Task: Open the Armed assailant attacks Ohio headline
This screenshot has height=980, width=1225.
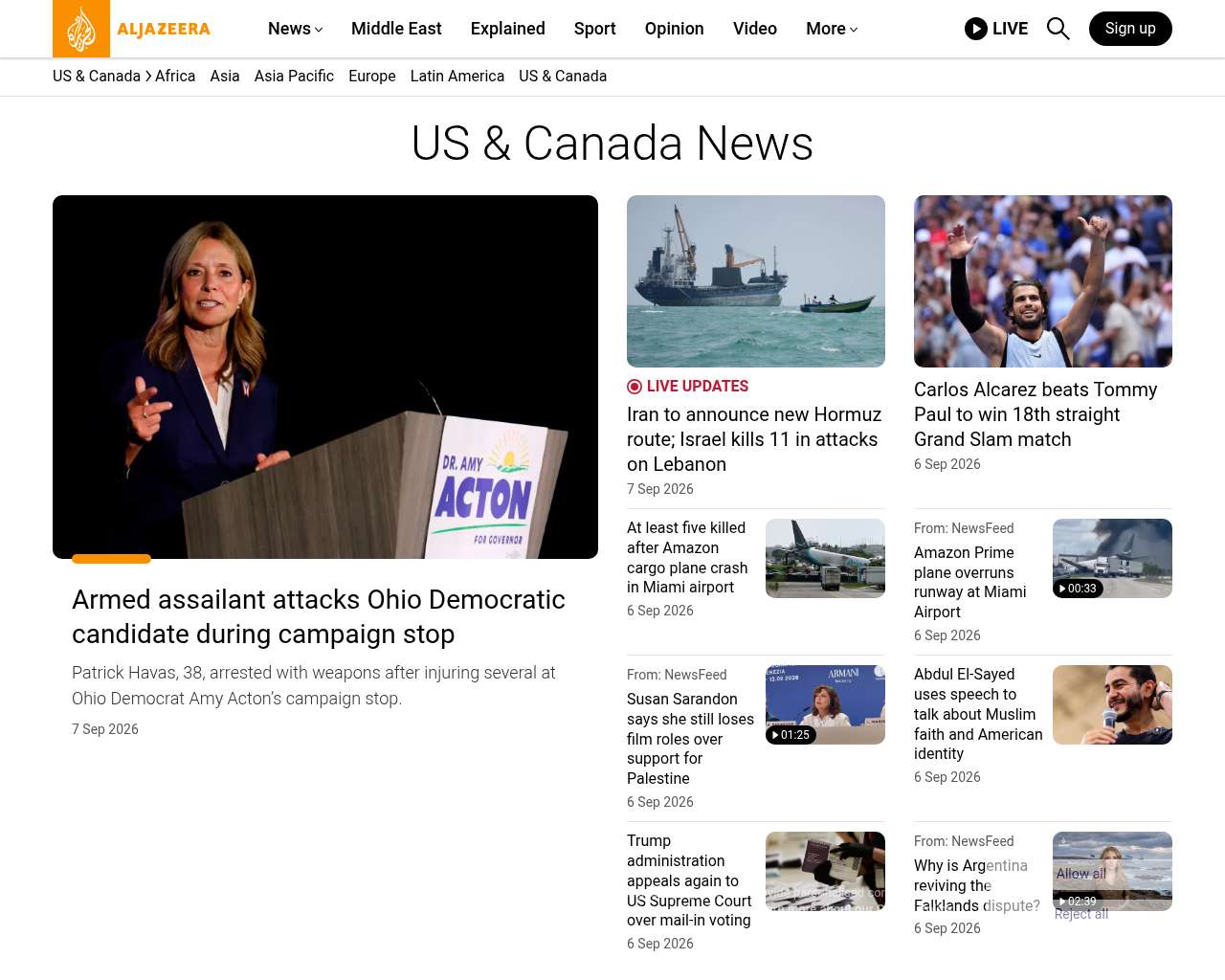Action: [319, 616]
